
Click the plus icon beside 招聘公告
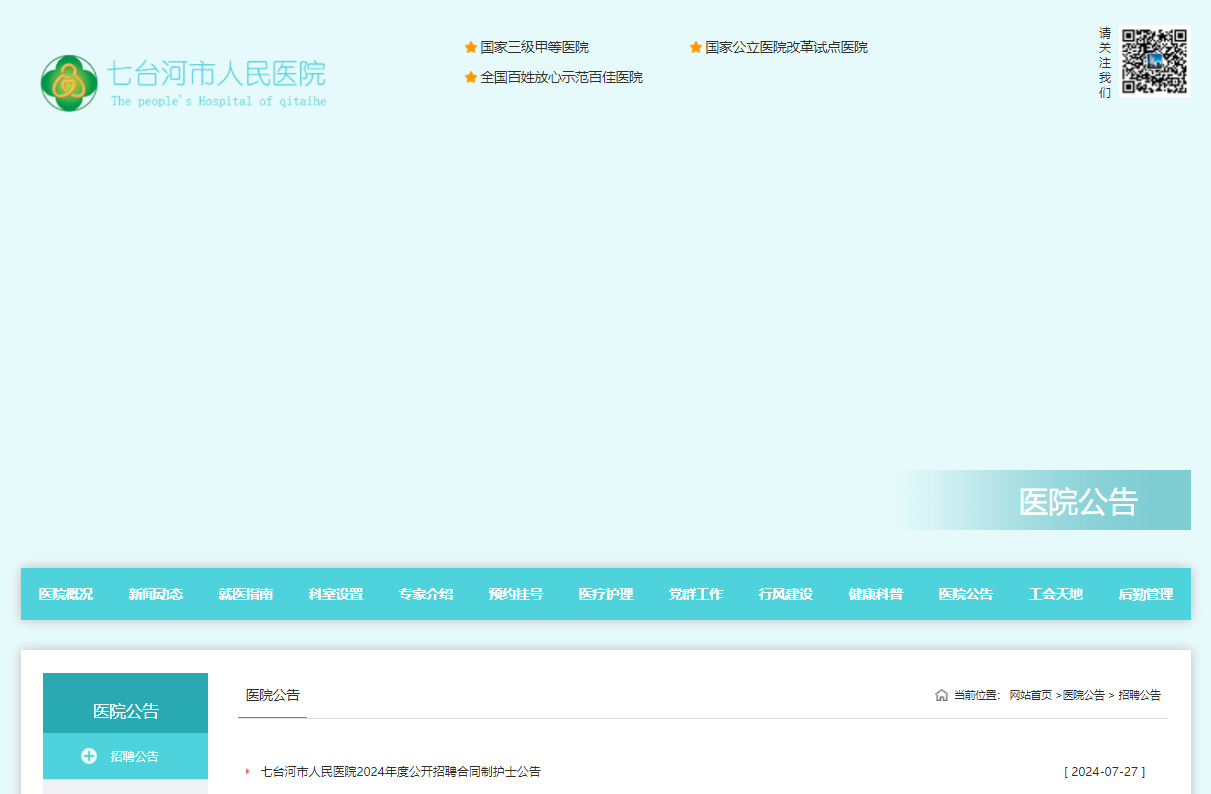coord(89,756)
